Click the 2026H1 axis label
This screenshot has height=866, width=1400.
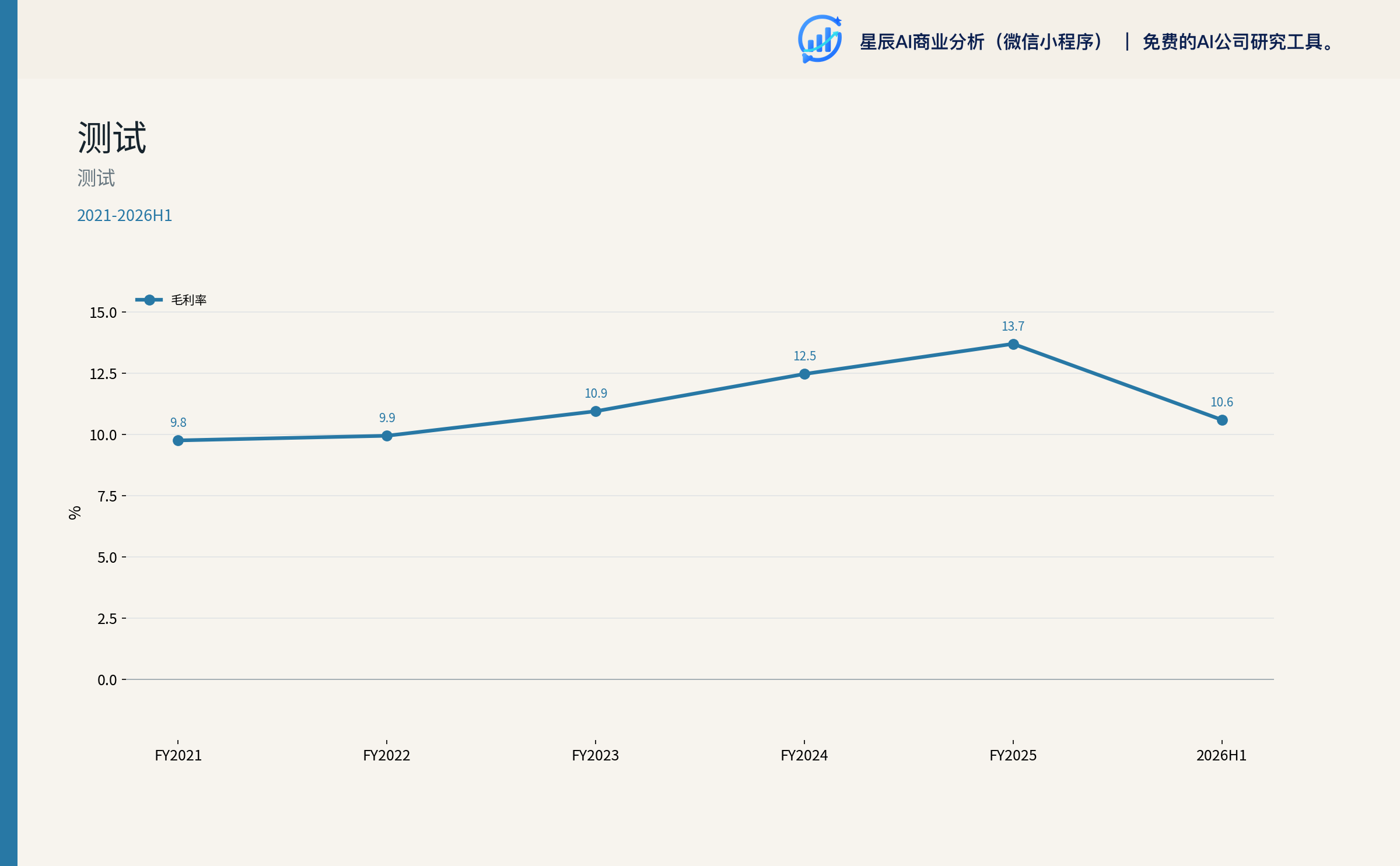pos(1221,755)
